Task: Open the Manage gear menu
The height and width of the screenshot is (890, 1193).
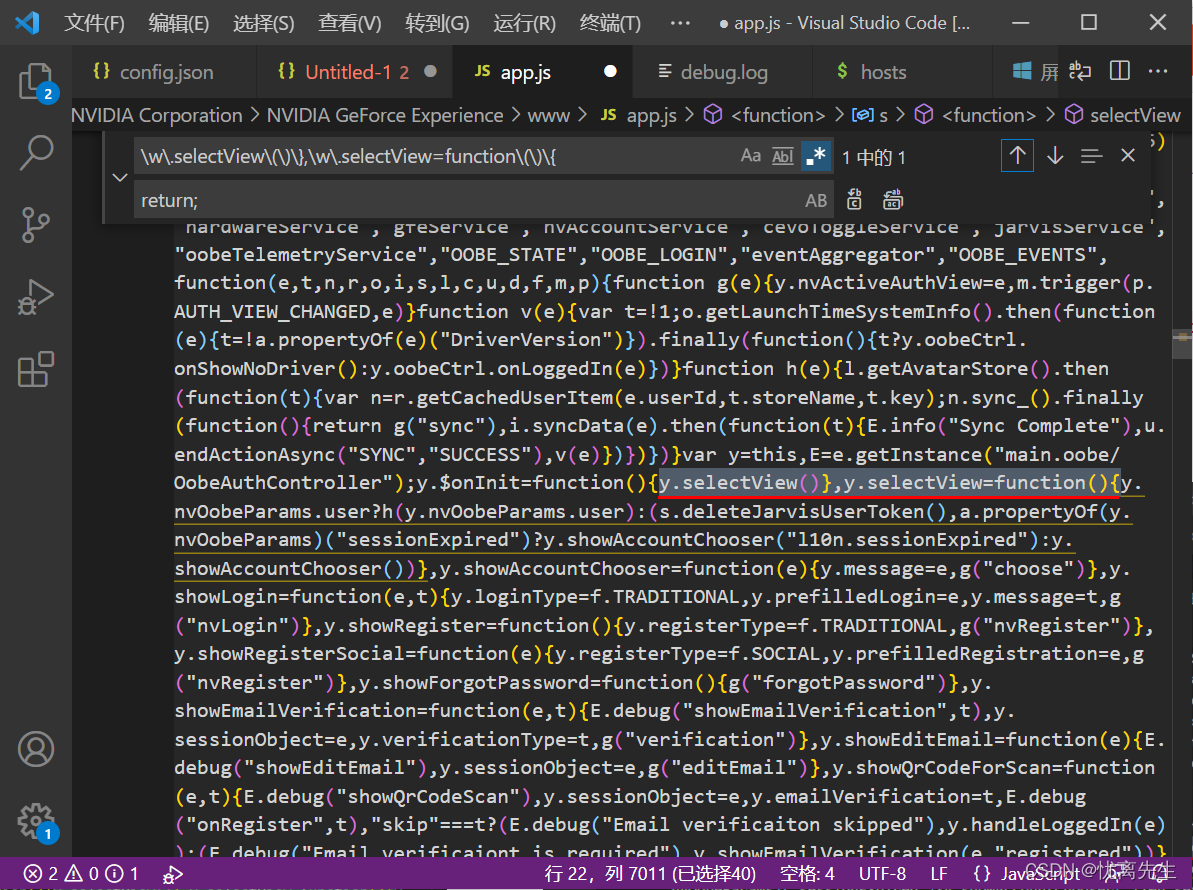Action: click(x=36, y=822)
